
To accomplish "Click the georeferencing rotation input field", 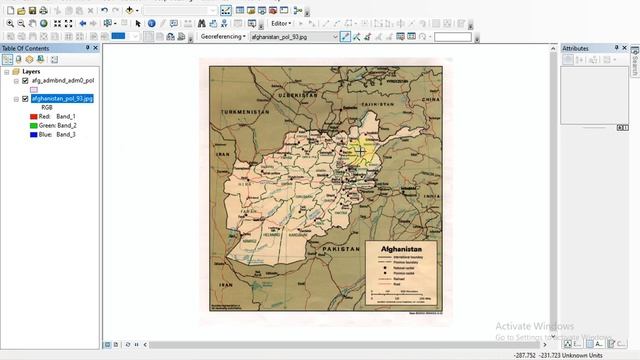I will (x=453, y=37).
